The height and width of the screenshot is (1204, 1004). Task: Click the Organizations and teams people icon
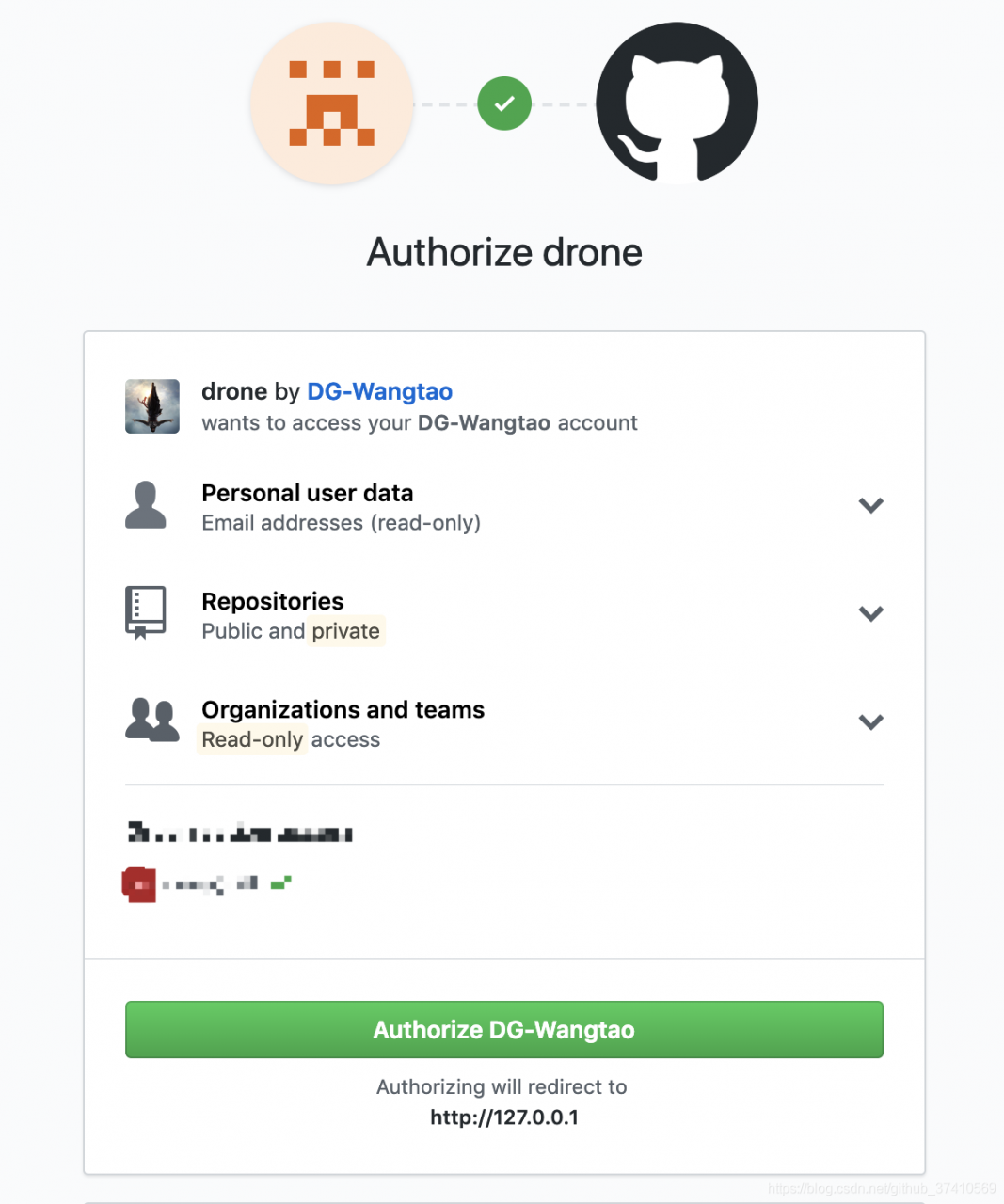click(x=152, y=721)
